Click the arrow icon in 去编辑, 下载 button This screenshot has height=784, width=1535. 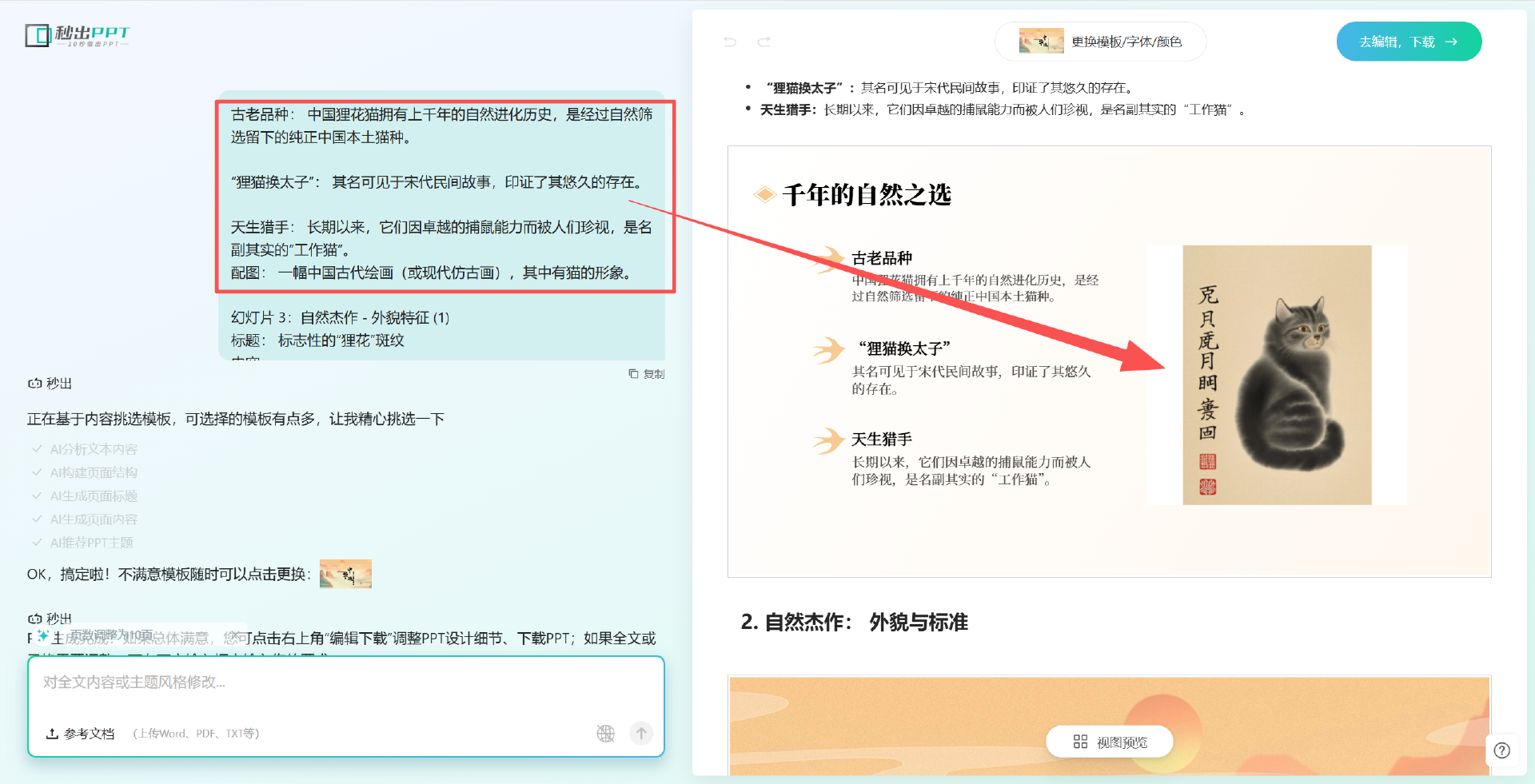coord(1451,42)
